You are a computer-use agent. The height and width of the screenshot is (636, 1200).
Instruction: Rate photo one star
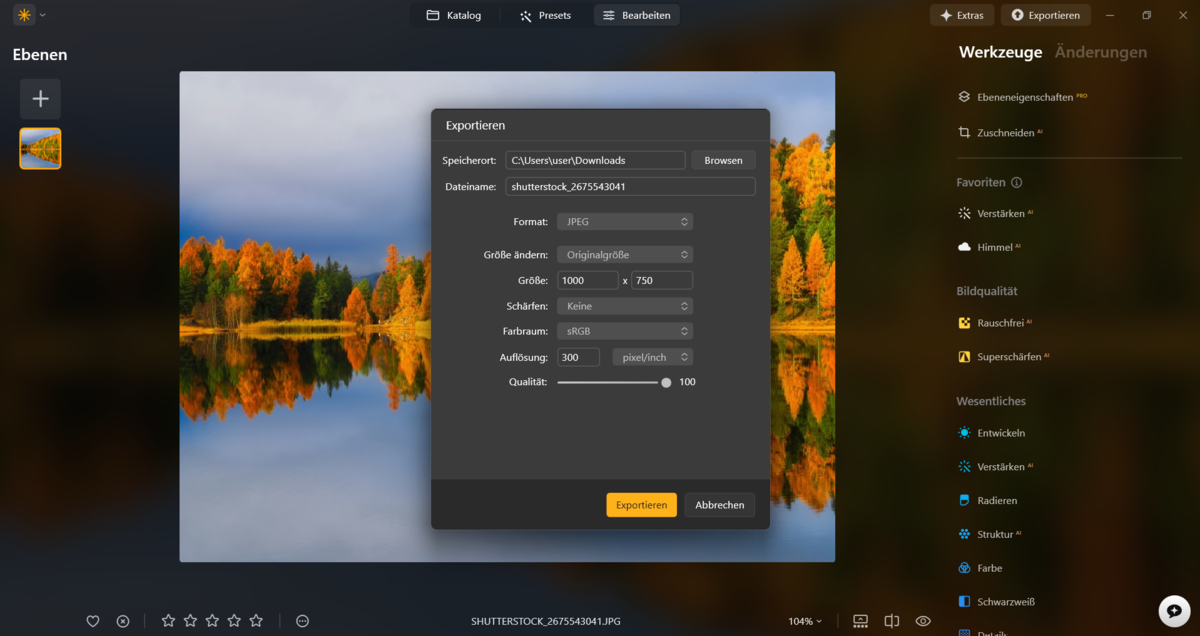168,621
